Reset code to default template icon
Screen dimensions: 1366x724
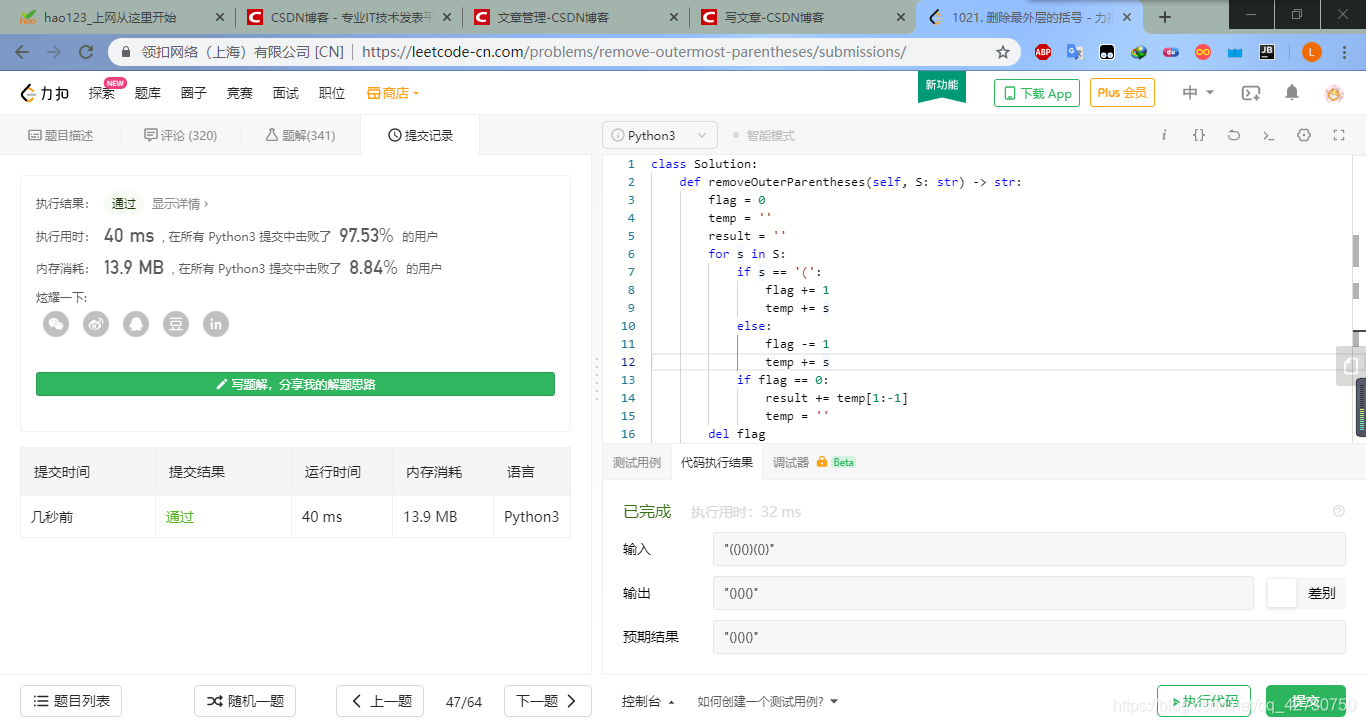1234,135
